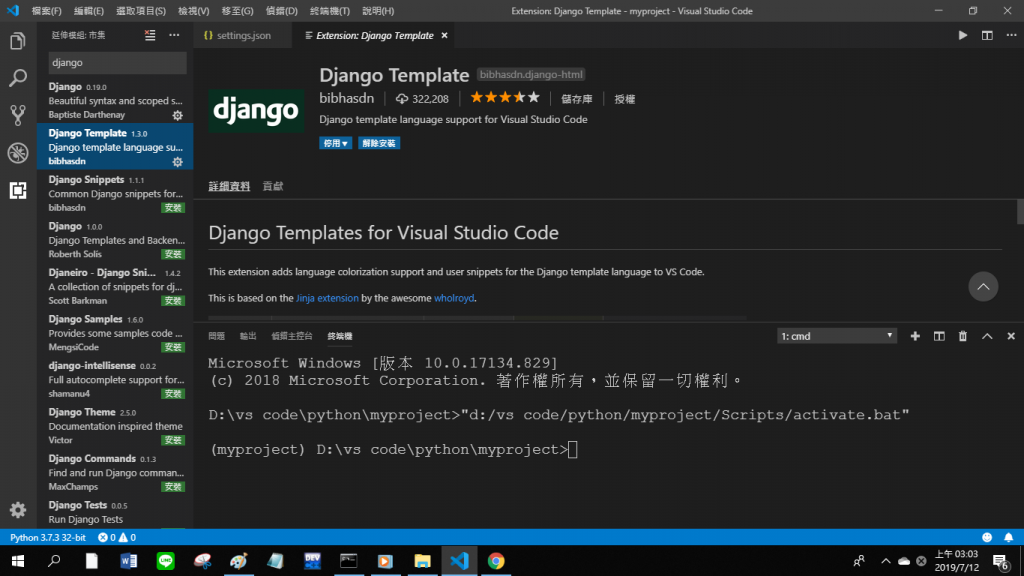Image resolution: width=1024 pixels, height=576 pixels.
Task: Open the 偵錯(D) menu
Action: 281,11
